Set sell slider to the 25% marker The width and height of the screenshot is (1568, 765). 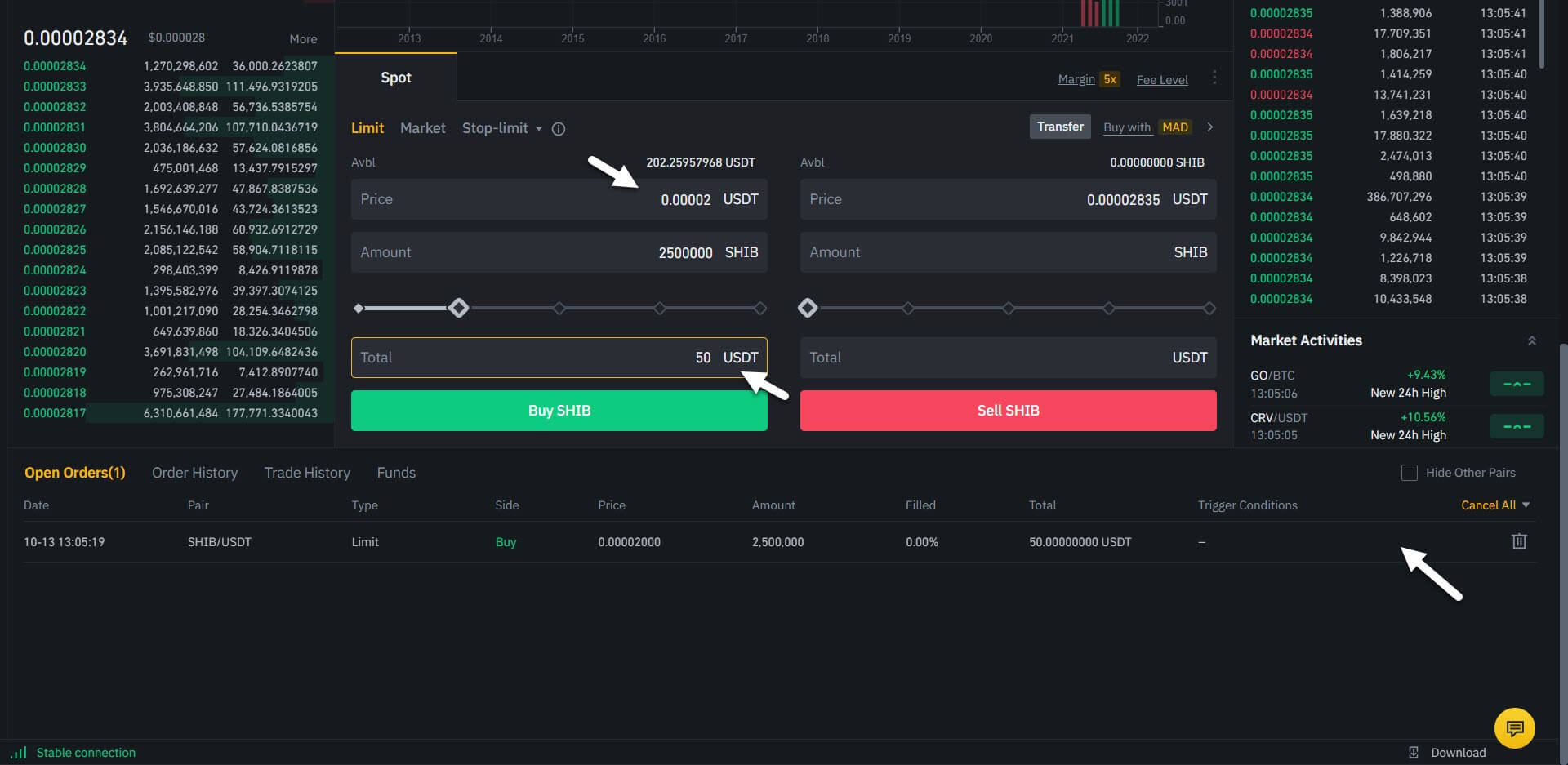(x=908, y=308)
